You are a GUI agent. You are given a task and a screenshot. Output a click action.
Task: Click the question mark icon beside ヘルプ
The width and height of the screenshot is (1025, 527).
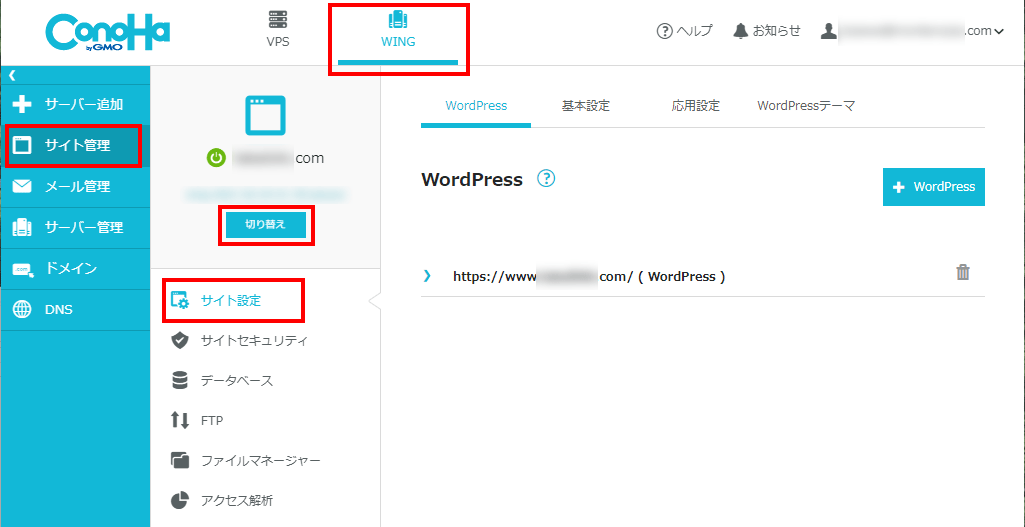pyautogui.click(x=664, y=31)
